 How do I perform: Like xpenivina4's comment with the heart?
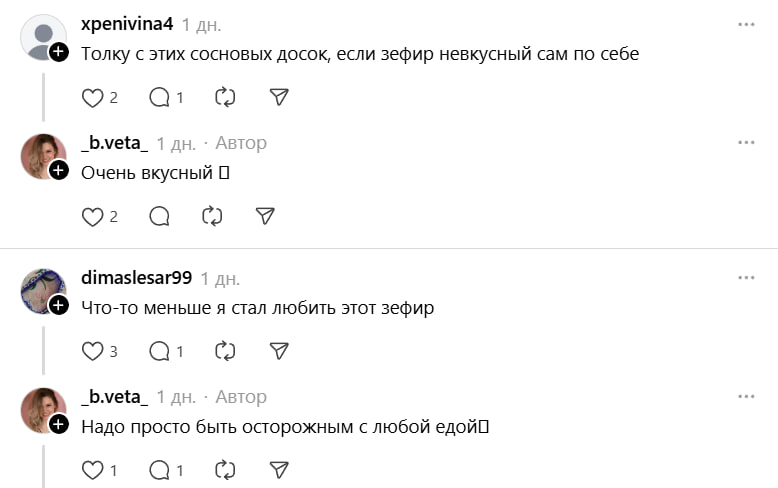[x=92, y=97]
